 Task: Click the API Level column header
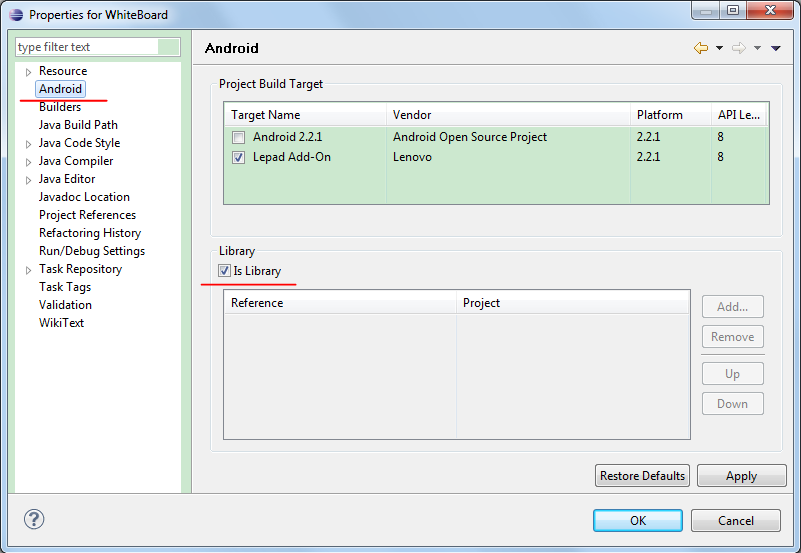pos(739,115)
